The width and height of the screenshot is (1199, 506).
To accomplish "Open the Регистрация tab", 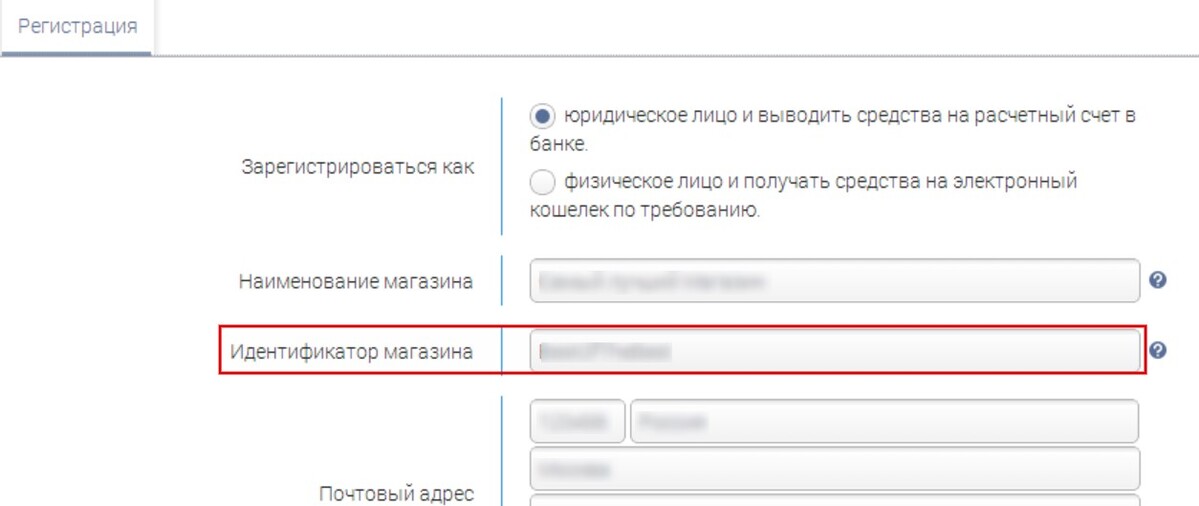I will click(76, 28).
